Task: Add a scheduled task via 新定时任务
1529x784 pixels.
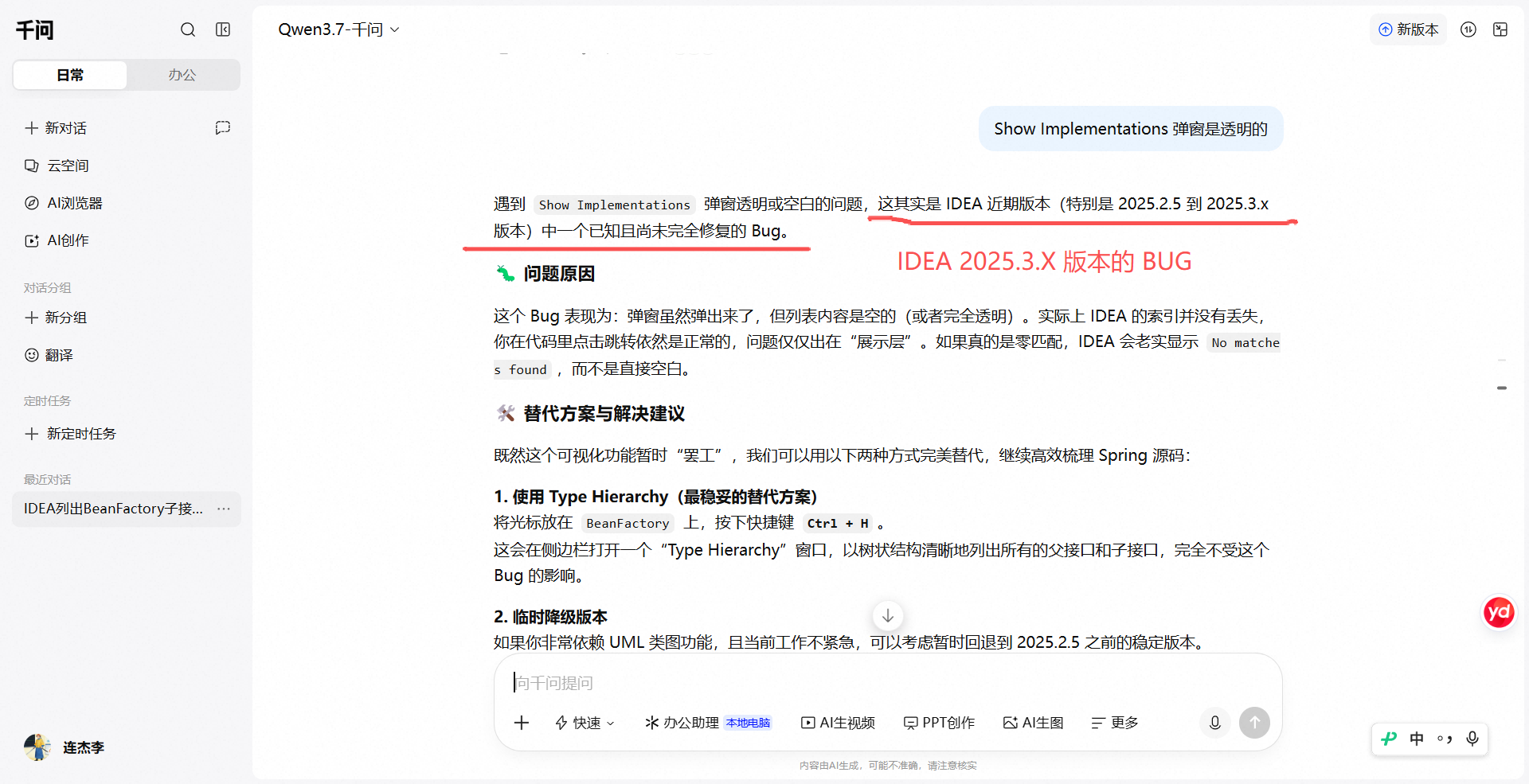Action: point(70,434)
